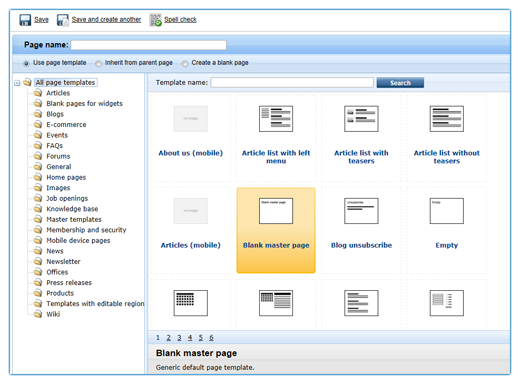520x384 pixels.
Task: Click the General folder icon
Action: pos(38,167)
